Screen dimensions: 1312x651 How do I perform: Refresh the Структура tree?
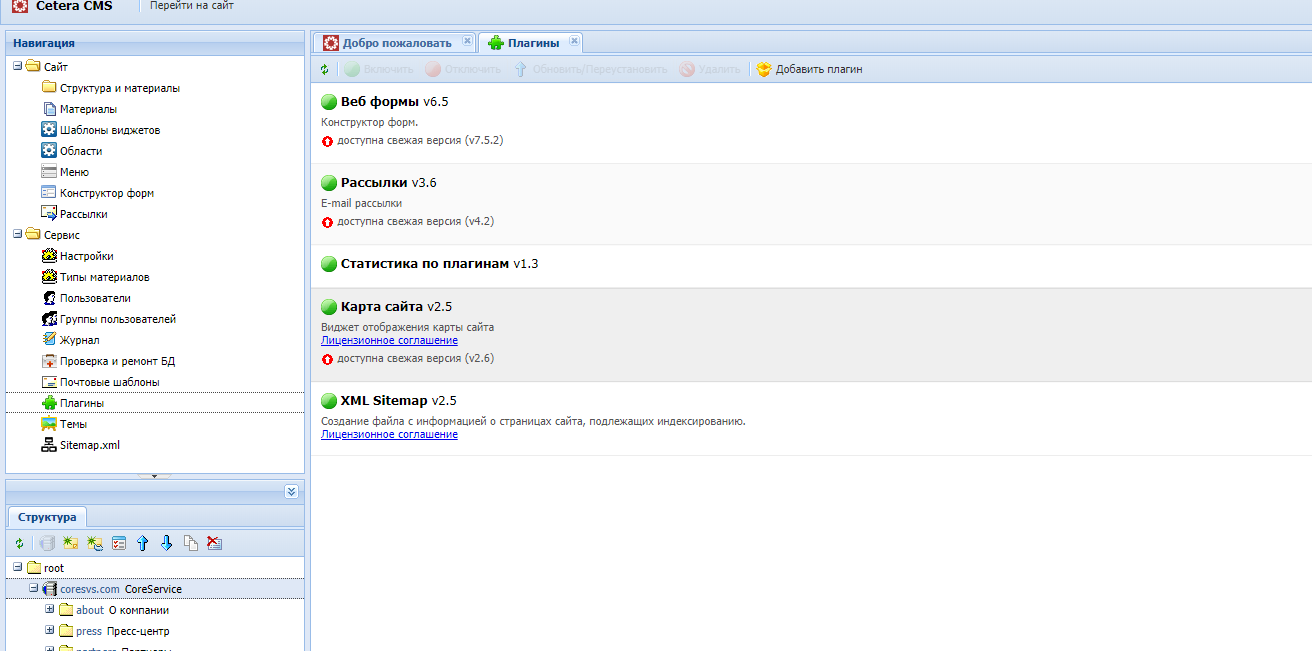(x=19, y=543)
